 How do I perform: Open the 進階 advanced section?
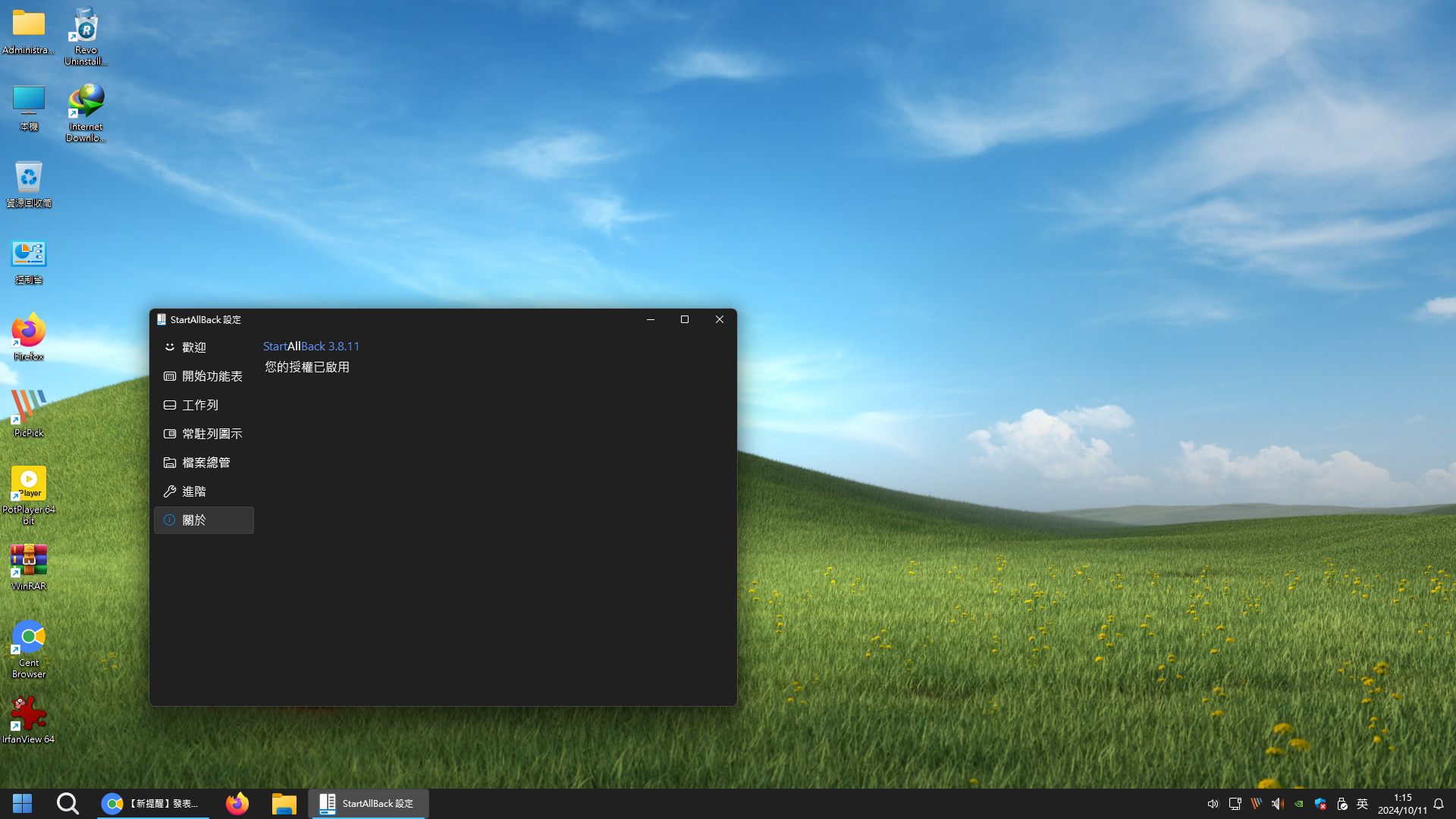click(x=203, y=491)
